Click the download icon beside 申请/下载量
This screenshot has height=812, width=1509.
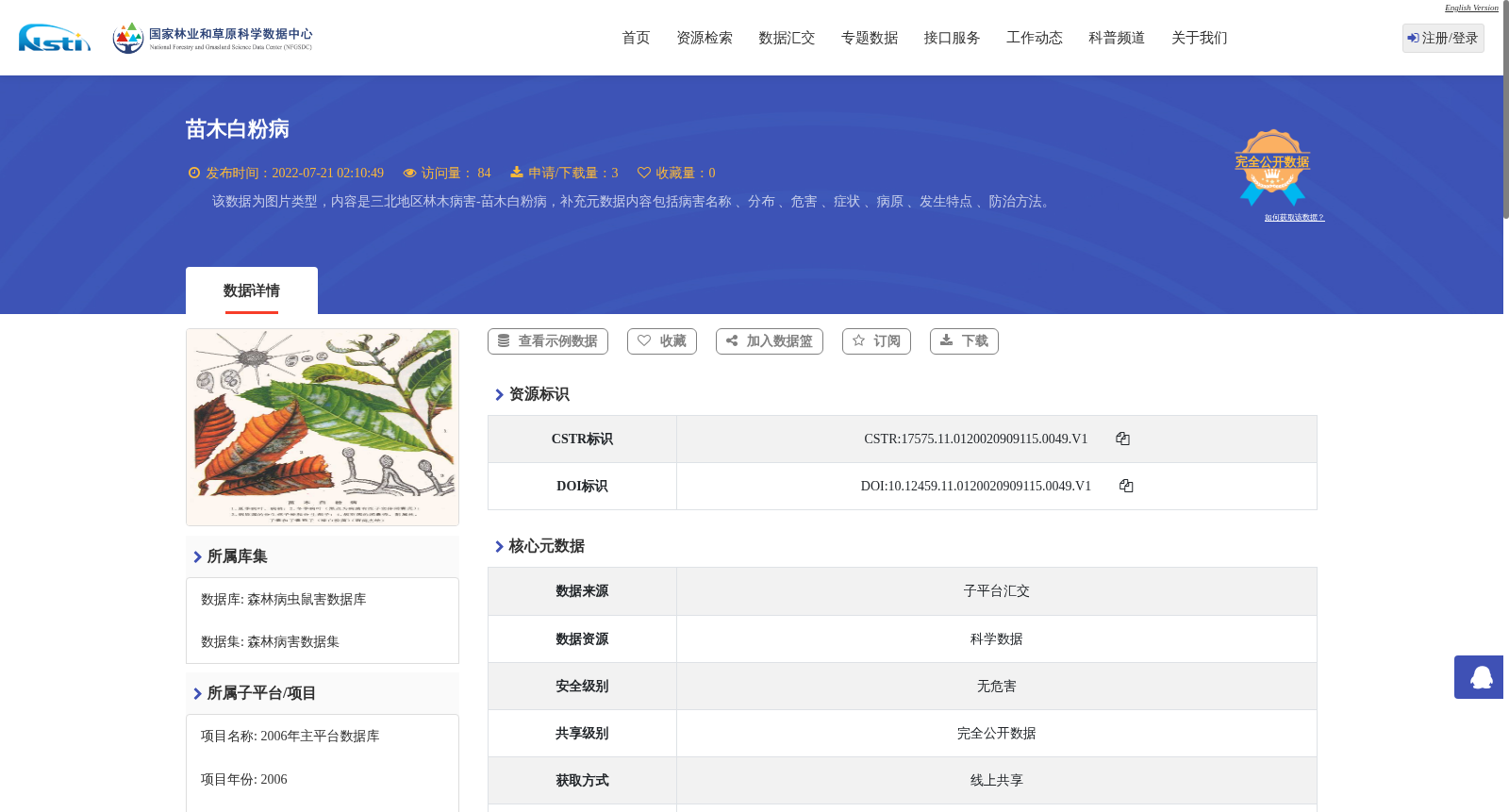517,172
